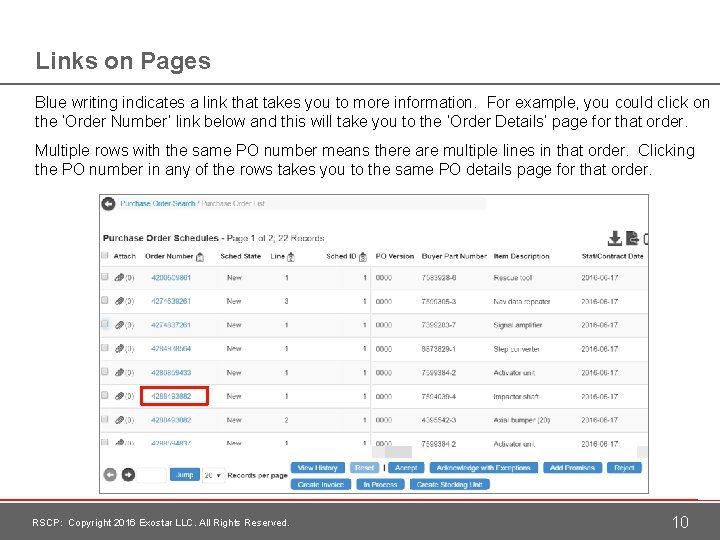Click the Create Stocking Unit button

click(x=450, y=484)
